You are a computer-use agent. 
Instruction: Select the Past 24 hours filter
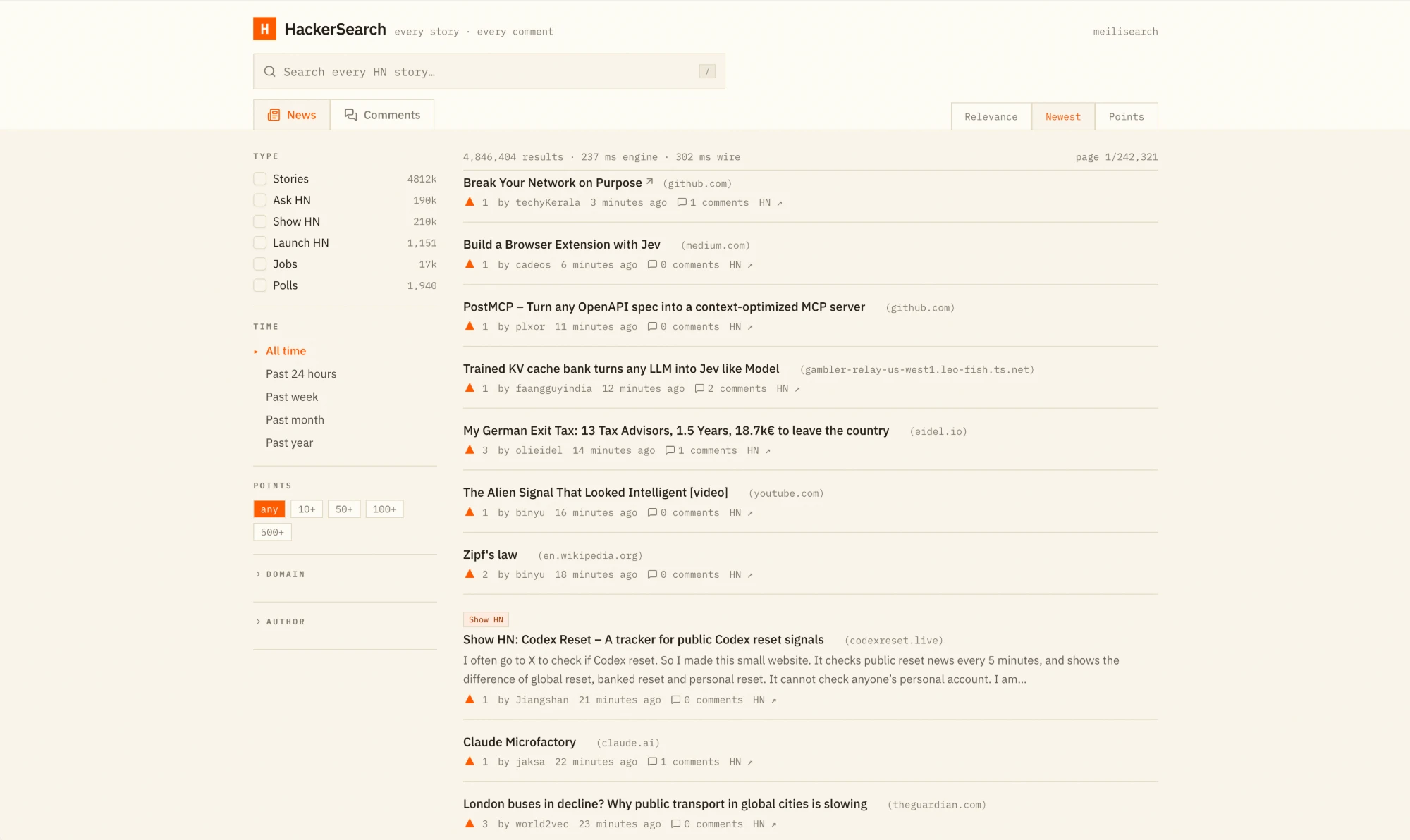click(x=301, y=374)
